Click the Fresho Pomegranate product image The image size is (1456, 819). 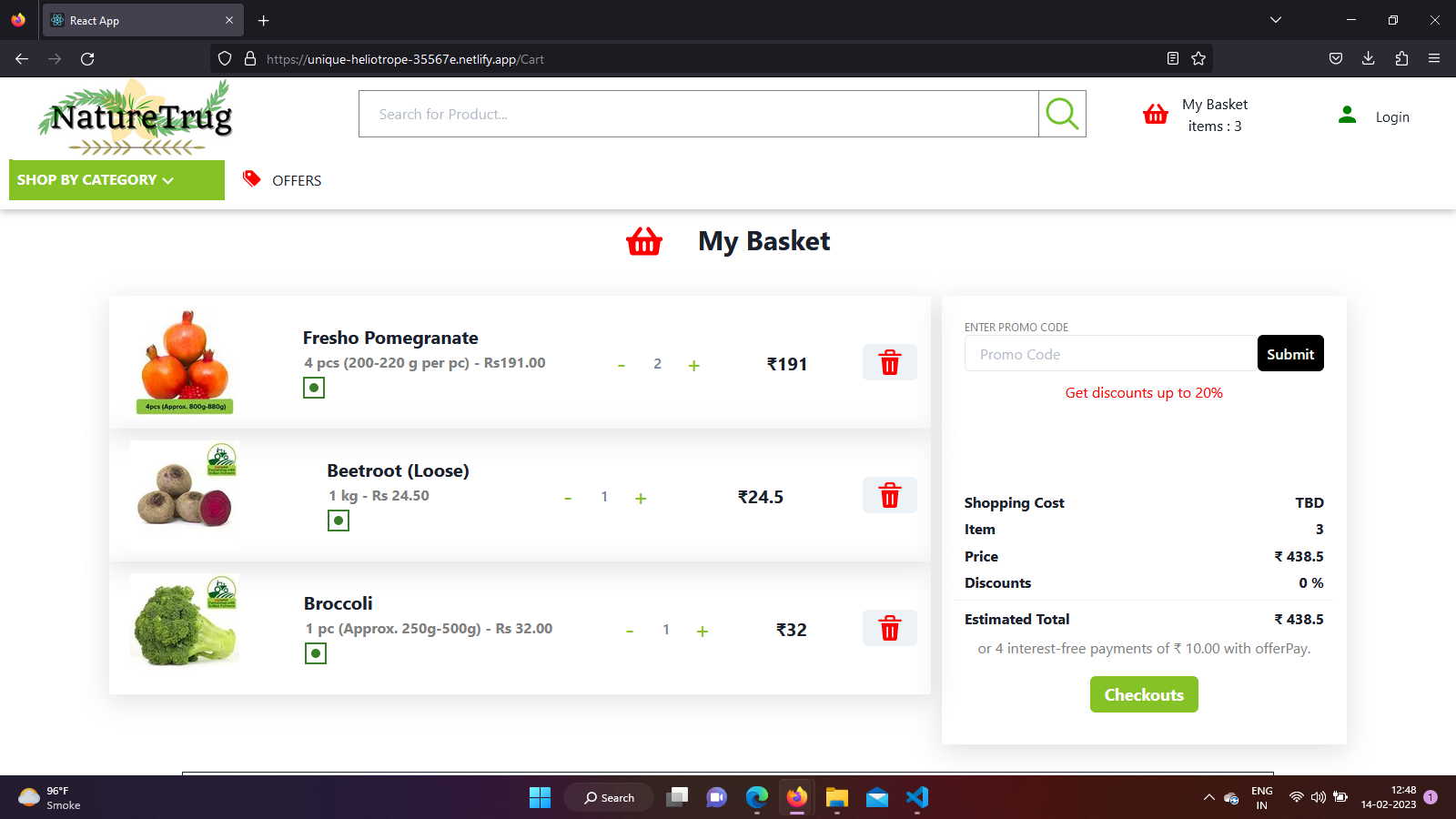pos(186,362)
